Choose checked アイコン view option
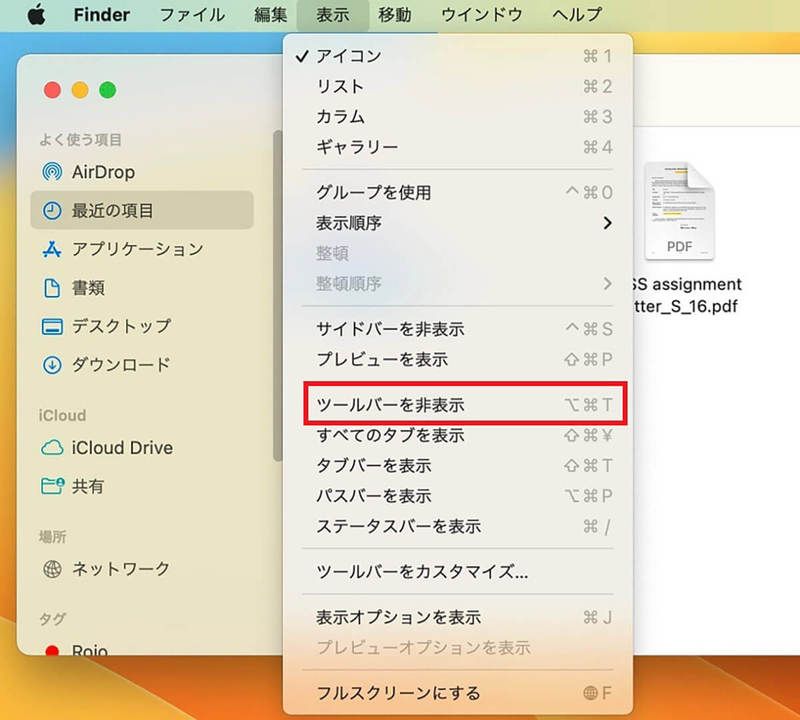The height and width of the screenshot is (720, 800). tap(458, 56)
